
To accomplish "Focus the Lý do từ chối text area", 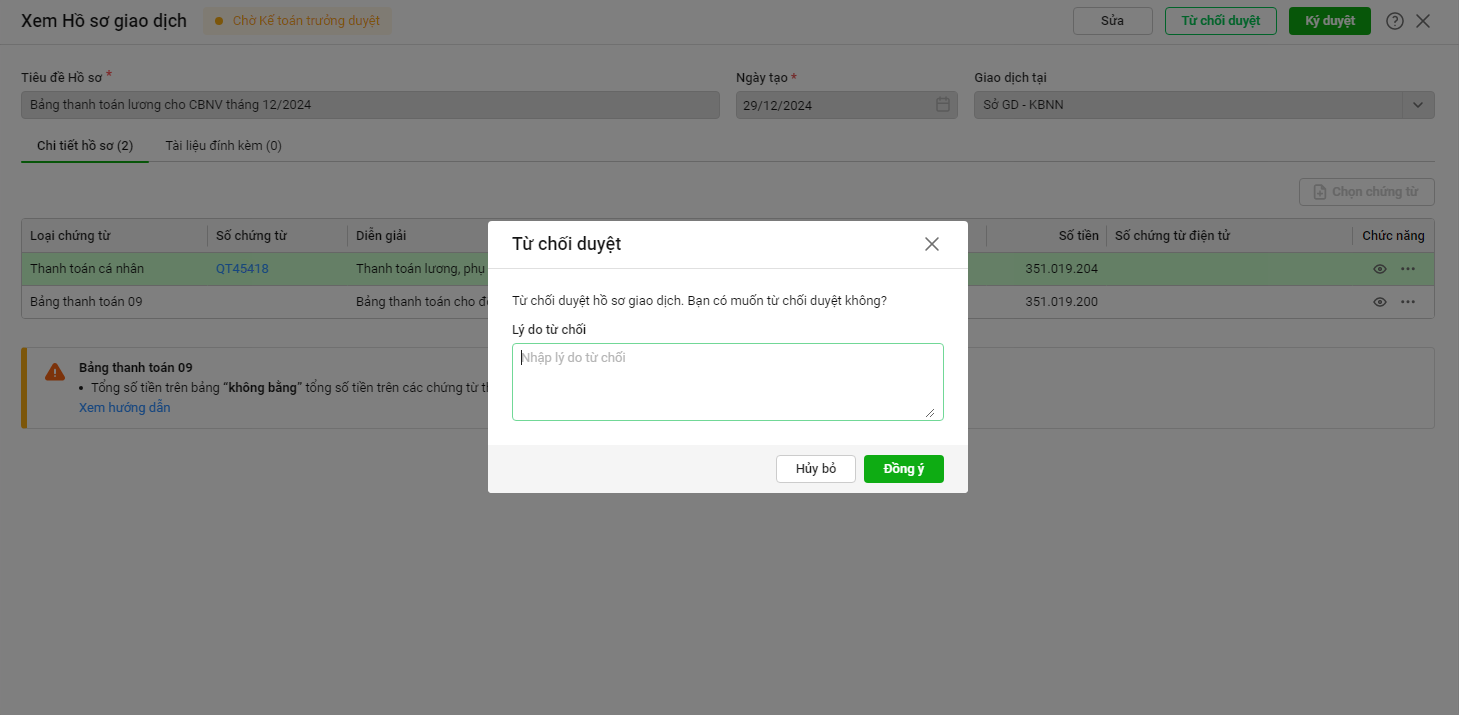I will [x=727, y=382].
